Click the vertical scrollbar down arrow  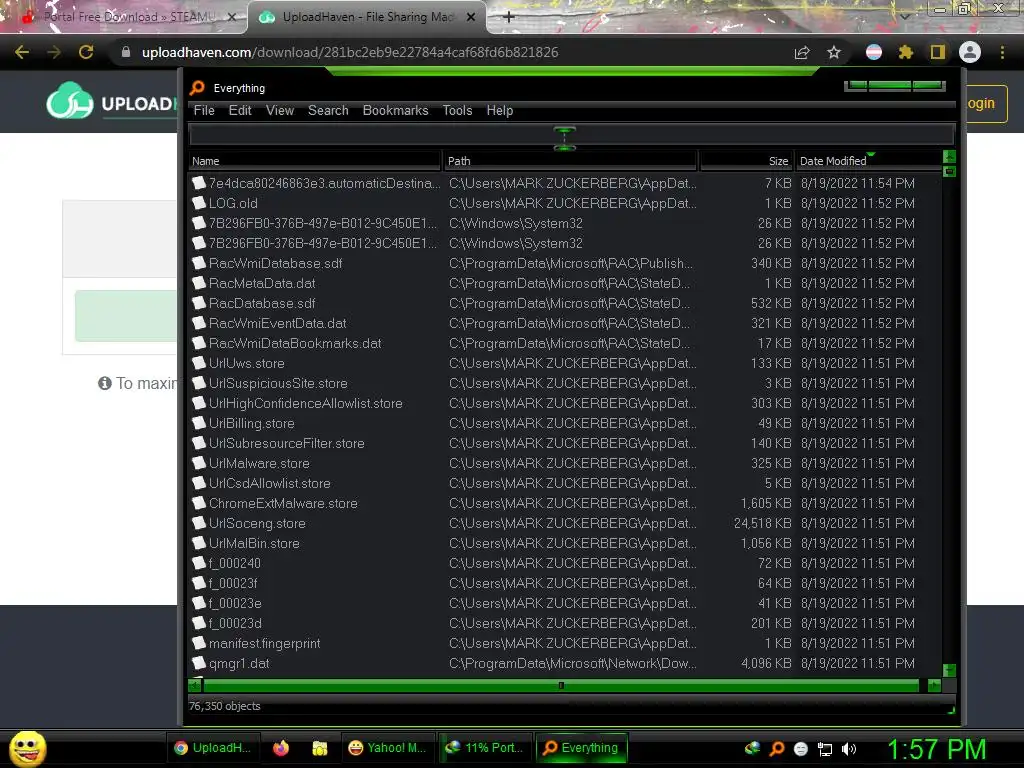950,670
